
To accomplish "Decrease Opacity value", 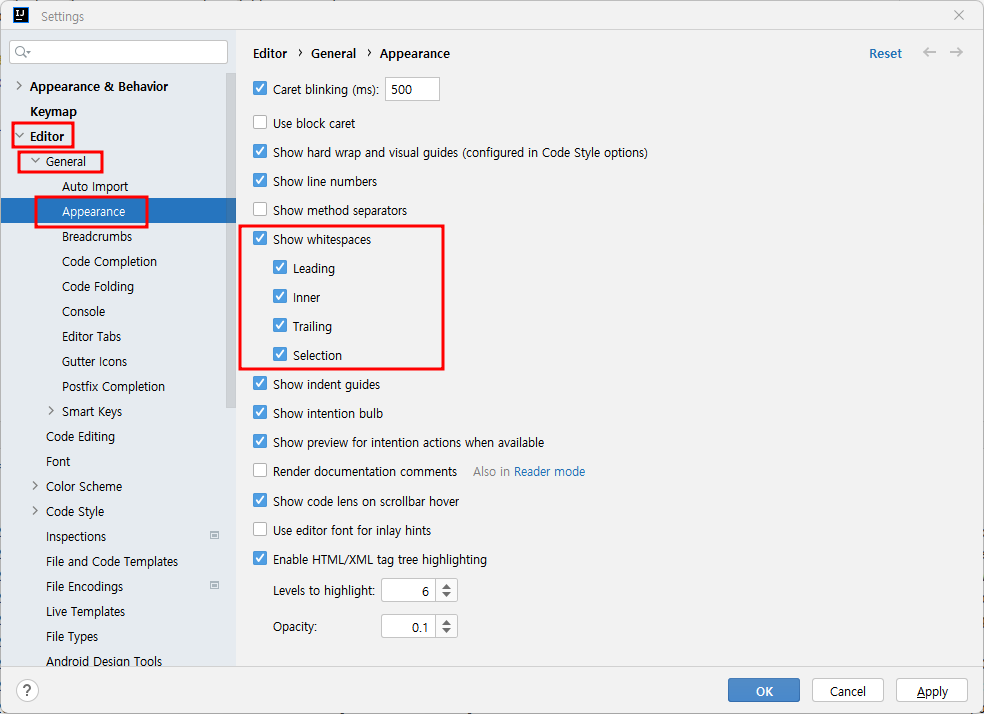I will pos(447,631).
